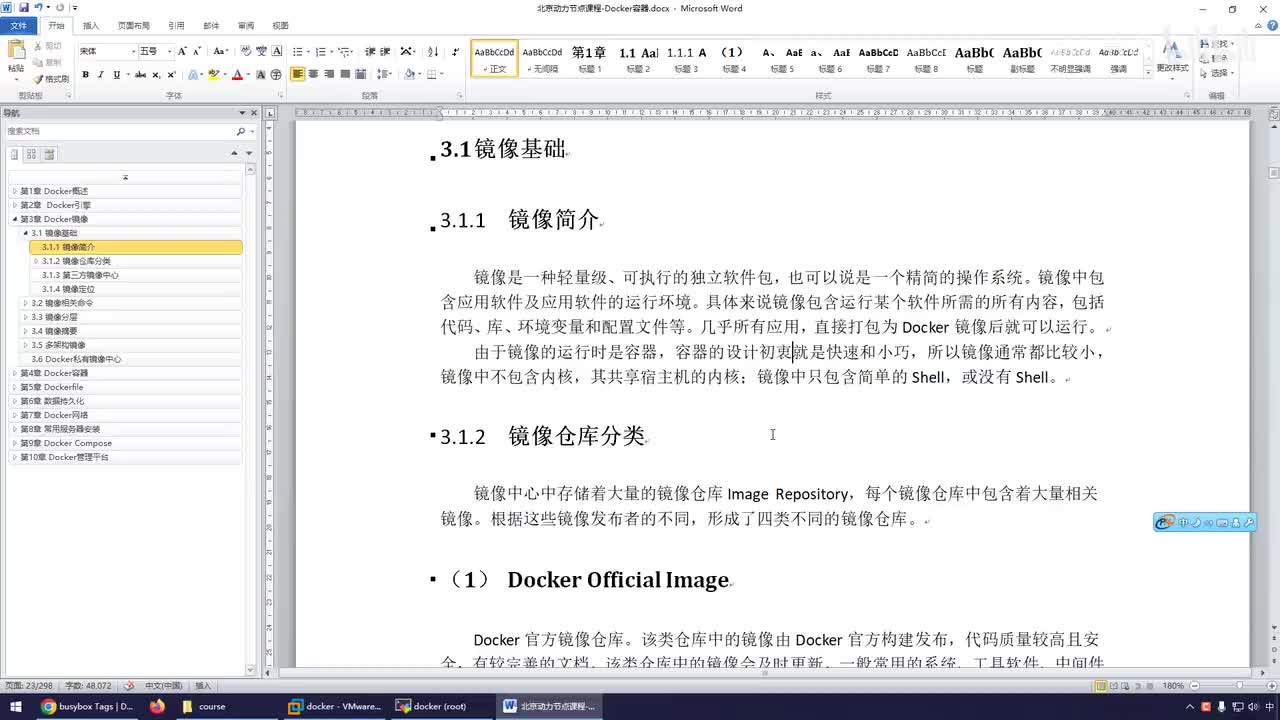Expand 第1章 Docker概述 in navigation tree
1280x720 pixels.
[x=14, y=191]
